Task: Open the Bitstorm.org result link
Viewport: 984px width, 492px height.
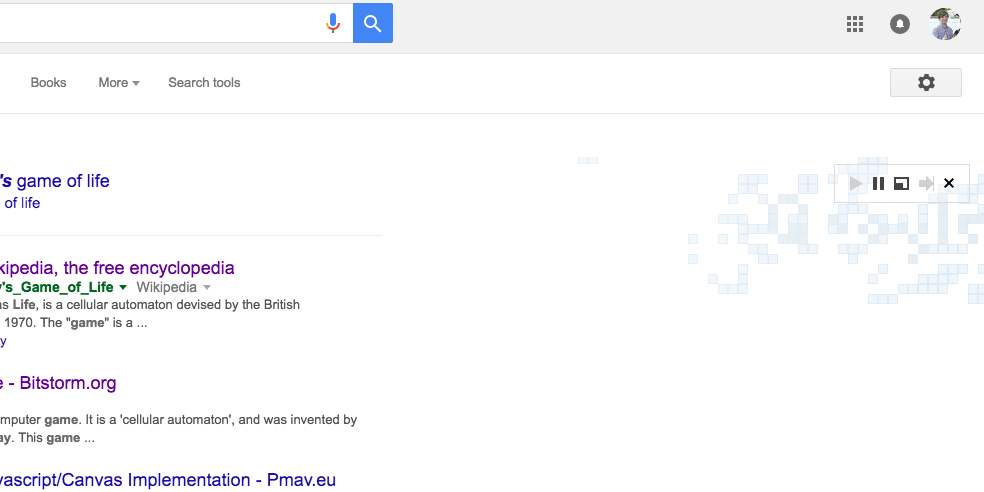Action: [58, 383]
